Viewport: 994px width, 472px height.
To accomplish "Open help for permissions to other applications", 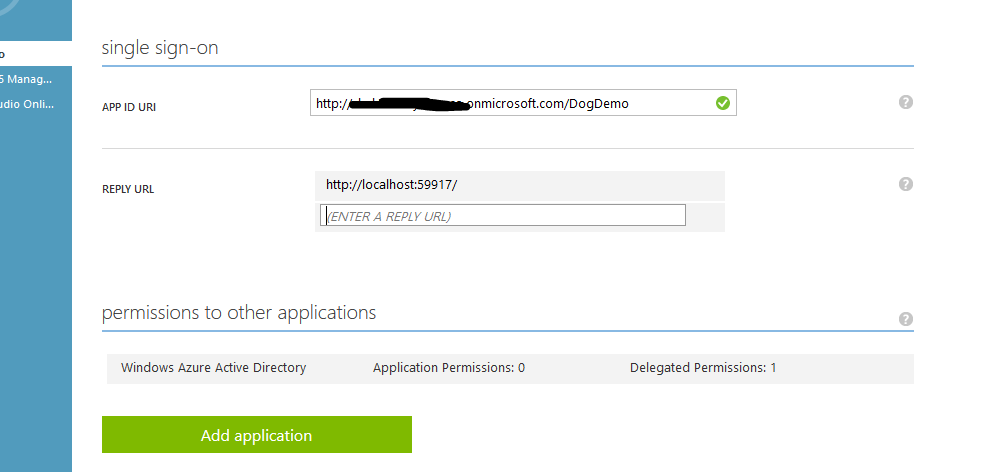I will click(906, 319).
